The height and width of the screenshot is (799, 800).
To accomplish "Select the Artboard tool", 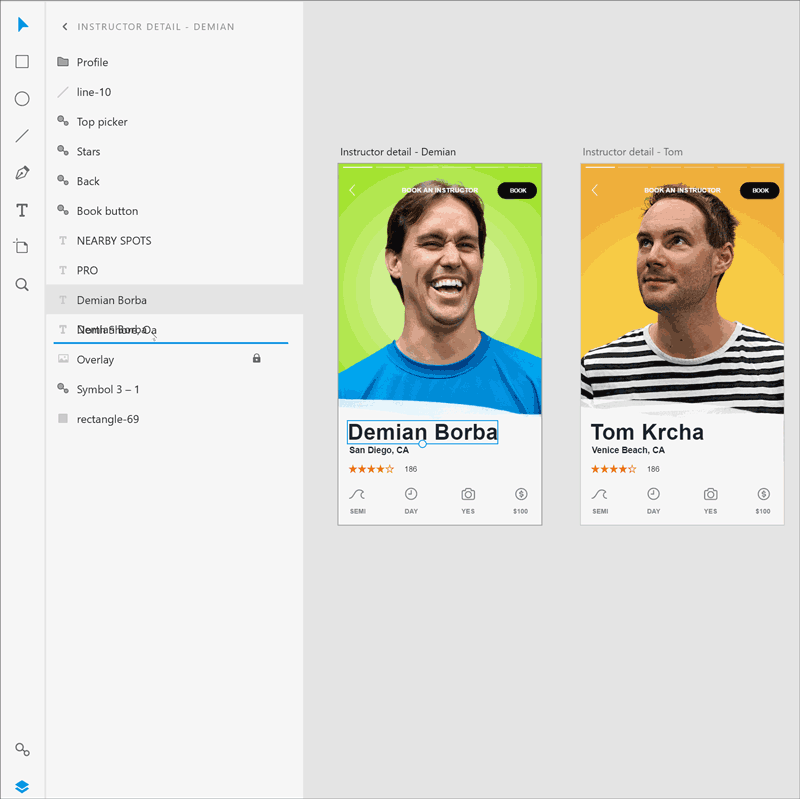I will (22, 247).
